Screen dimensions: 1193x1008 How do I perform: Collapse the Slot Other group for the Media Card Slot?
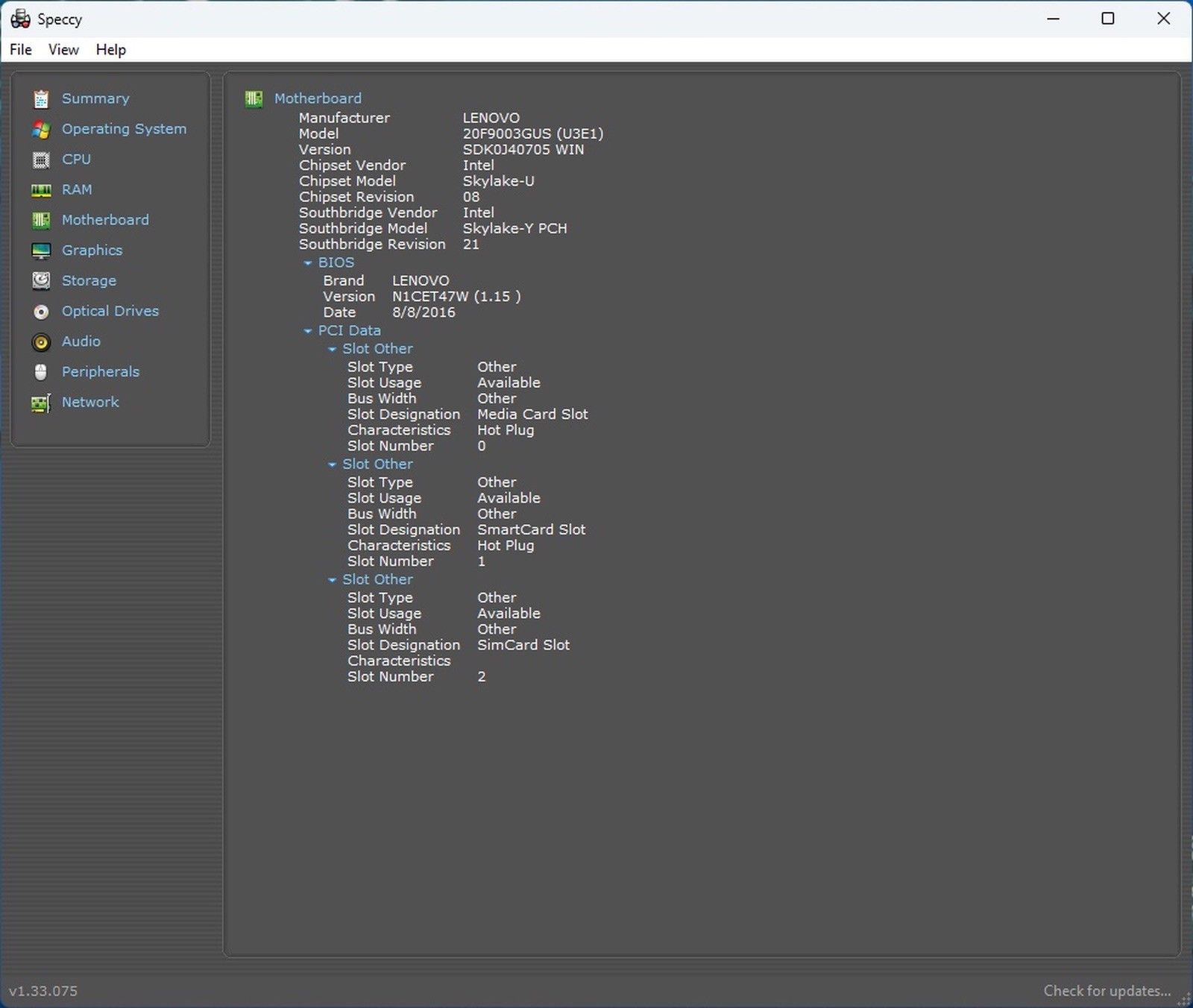tap(332, 349)
